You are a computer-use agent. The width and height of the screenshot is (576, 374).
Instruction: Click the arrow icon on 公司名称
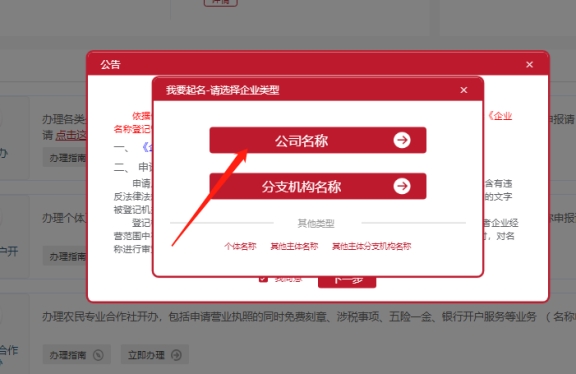[402, 140]
